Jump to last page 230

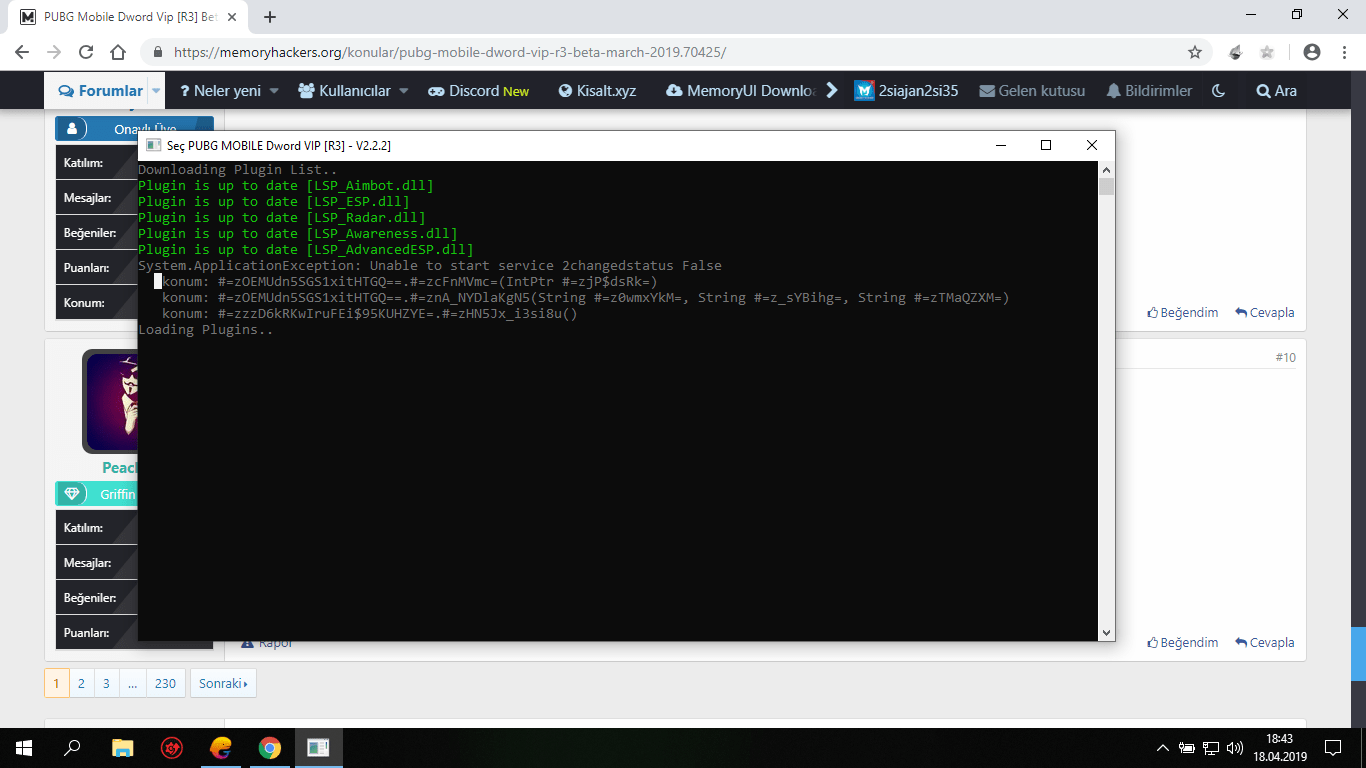165,684
